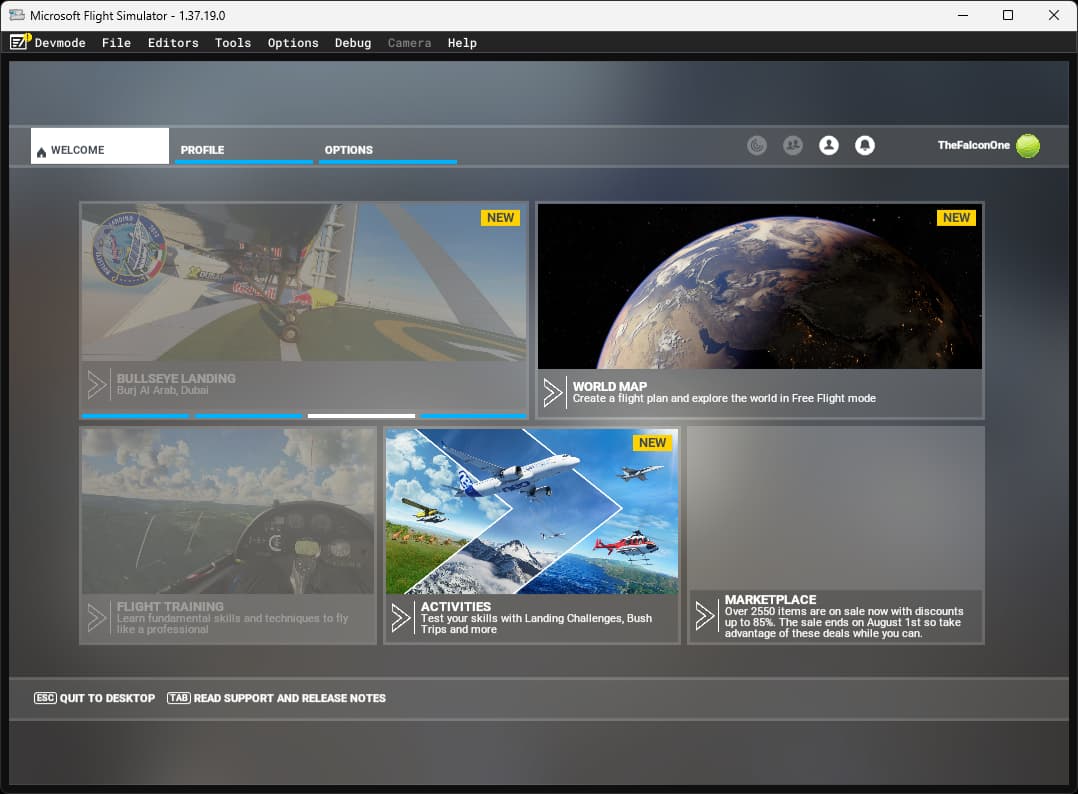Click the arrow icon beside Activities

401,617
